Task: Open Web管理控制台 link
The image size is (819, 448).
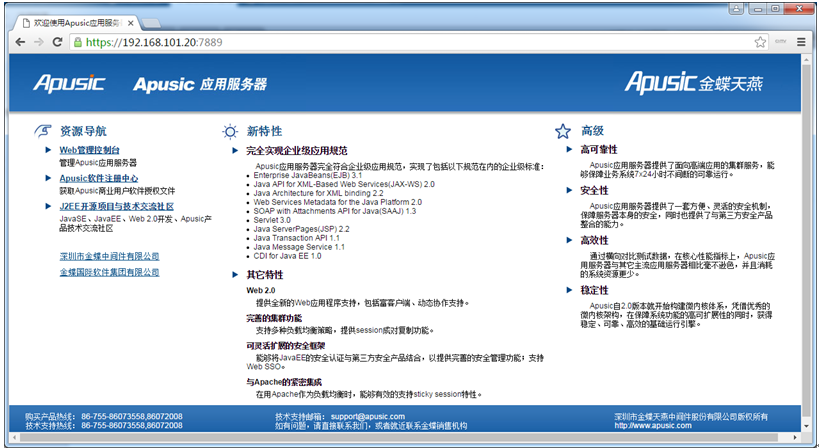Action: 89,150
